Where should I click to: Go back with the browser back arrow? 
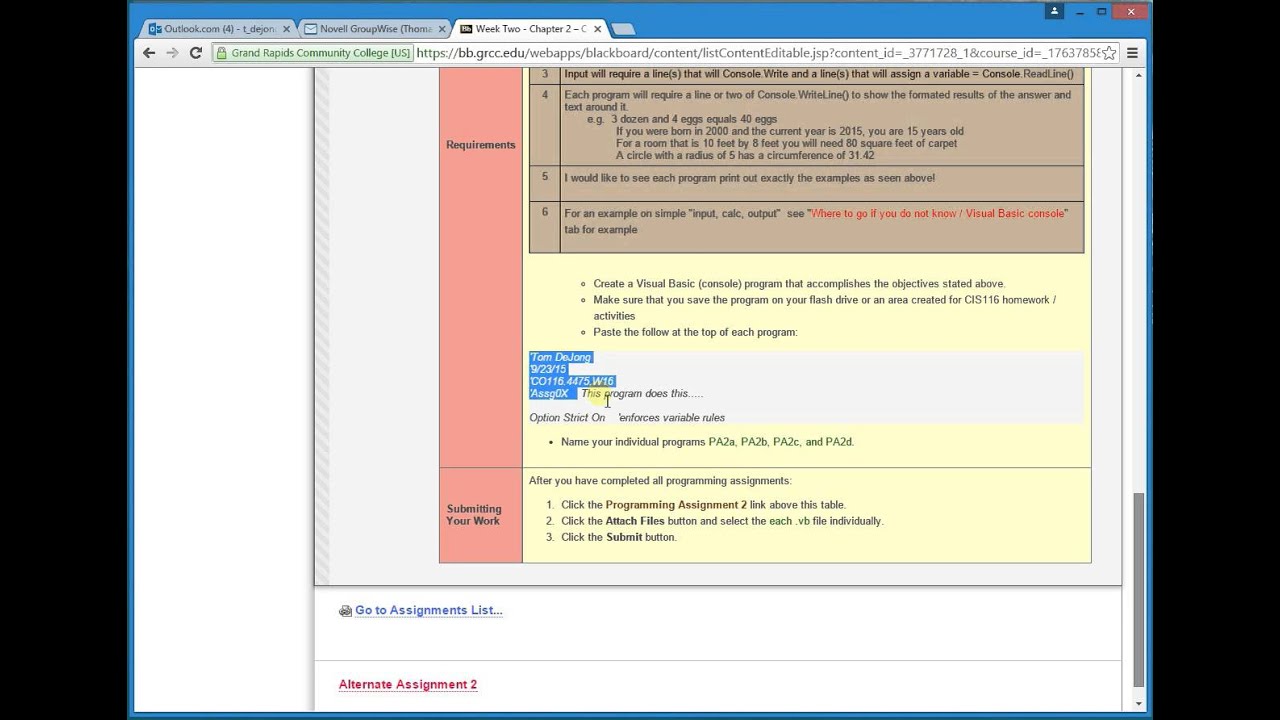pos(149,53)
